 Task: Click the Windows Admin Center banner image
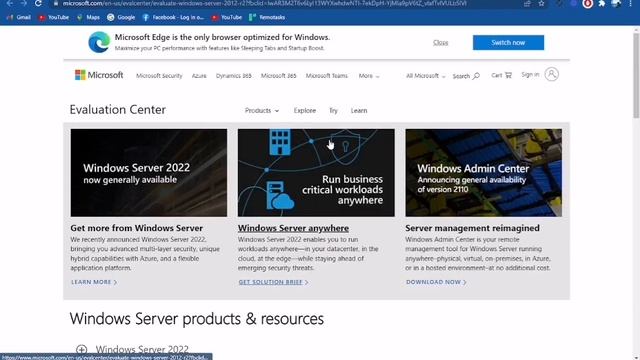coord(484,173)
